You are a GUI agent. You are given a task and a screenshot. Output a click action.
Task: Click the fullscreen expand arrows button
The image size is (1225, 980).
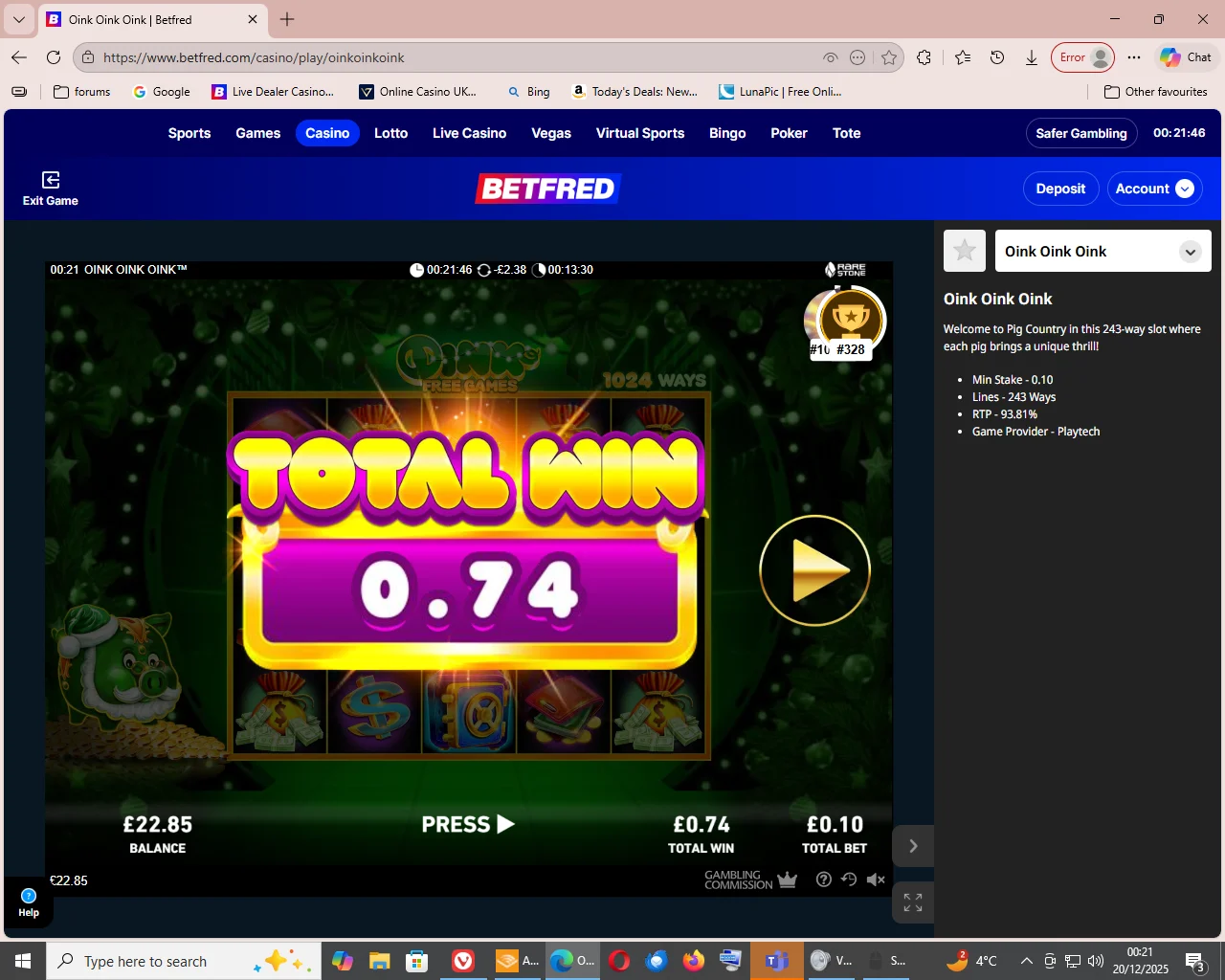[x=913, y=902]
